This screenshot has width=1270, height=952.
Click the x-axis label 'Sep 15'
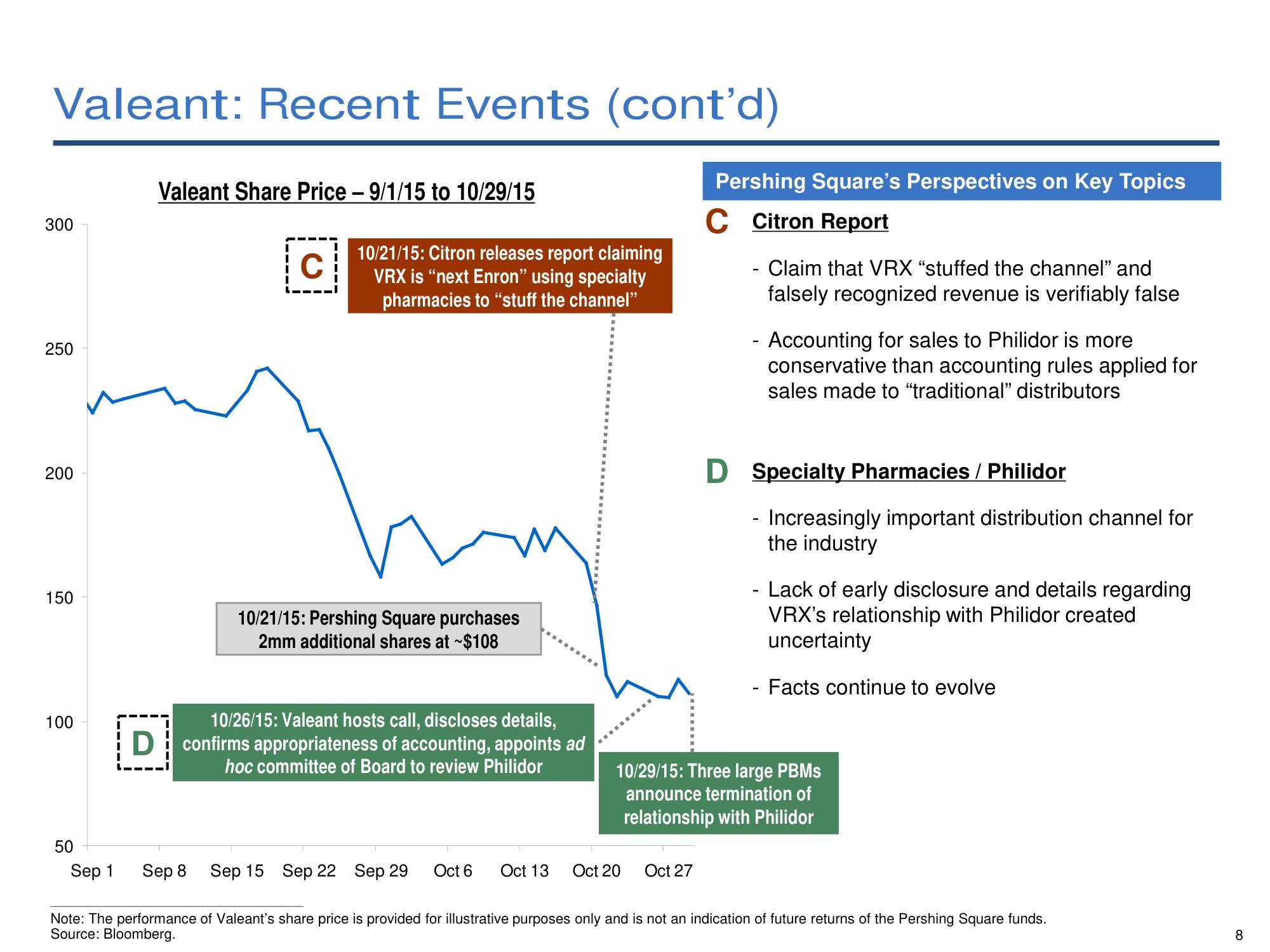click(x=237, y=871)
